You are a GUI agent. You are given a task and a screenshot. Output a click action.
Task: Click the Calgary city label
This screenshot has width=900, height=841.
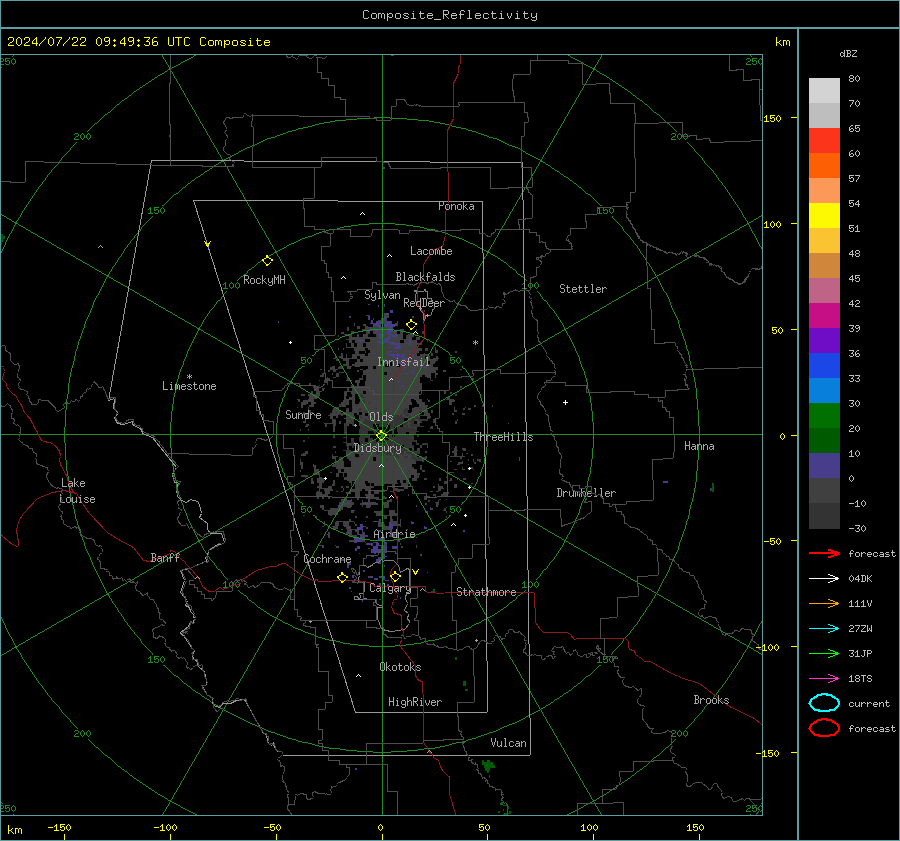point(390,588)
